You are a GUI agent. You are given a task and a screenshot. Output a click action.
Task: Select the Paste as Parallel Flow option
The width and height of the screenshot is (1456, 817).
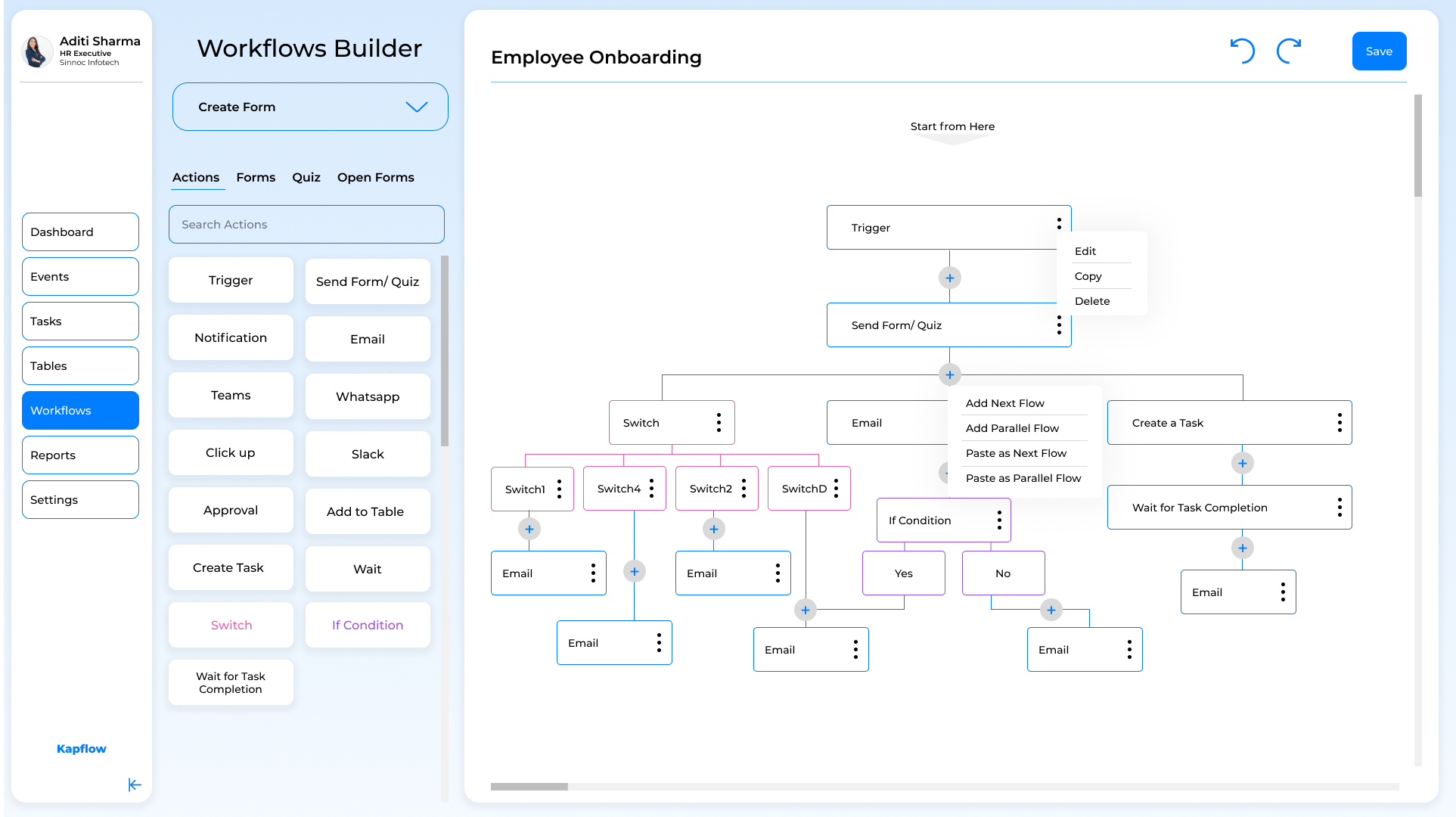1022,478
